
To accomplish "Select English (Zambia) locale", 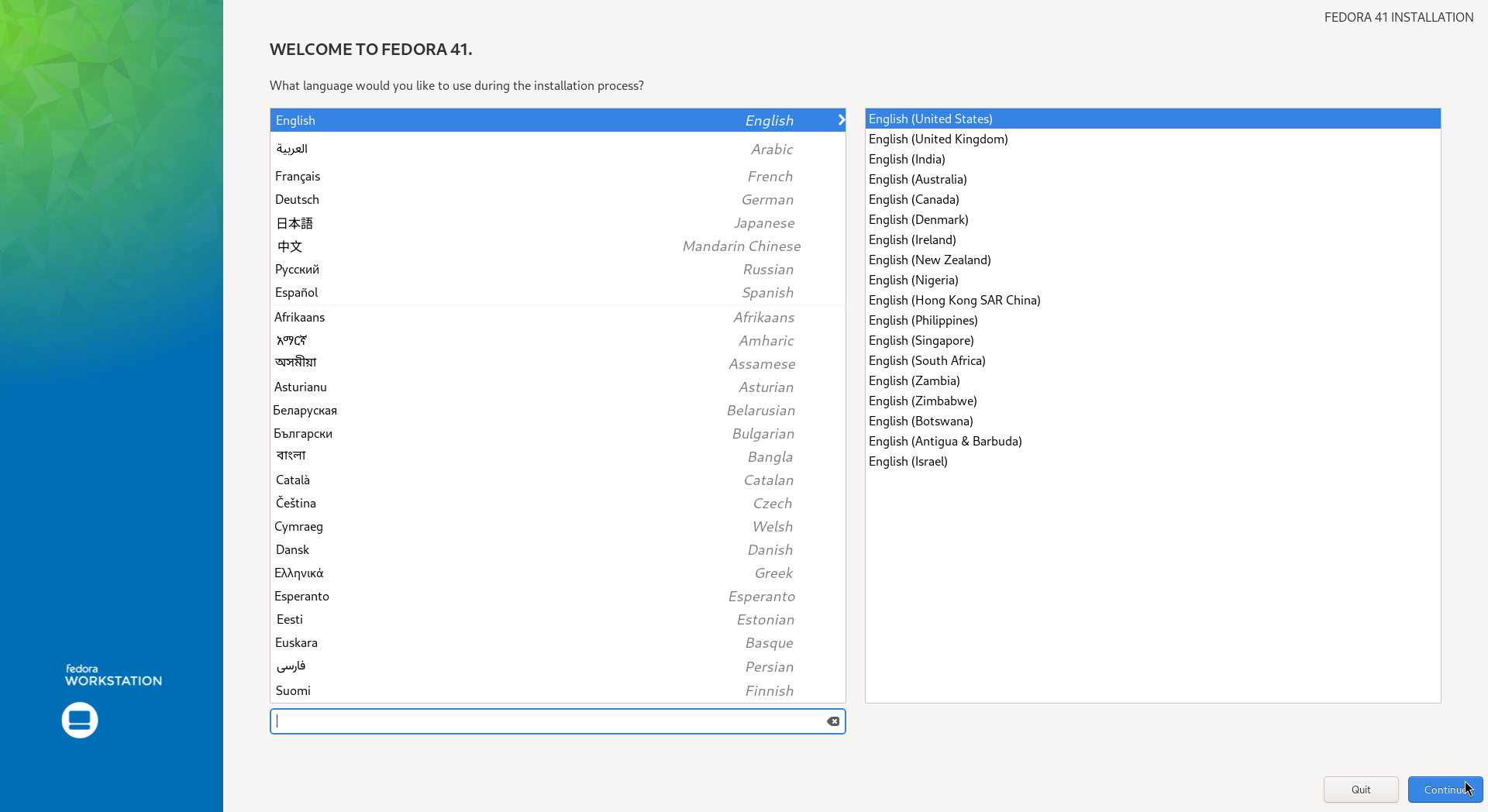I will point(1152,380).
